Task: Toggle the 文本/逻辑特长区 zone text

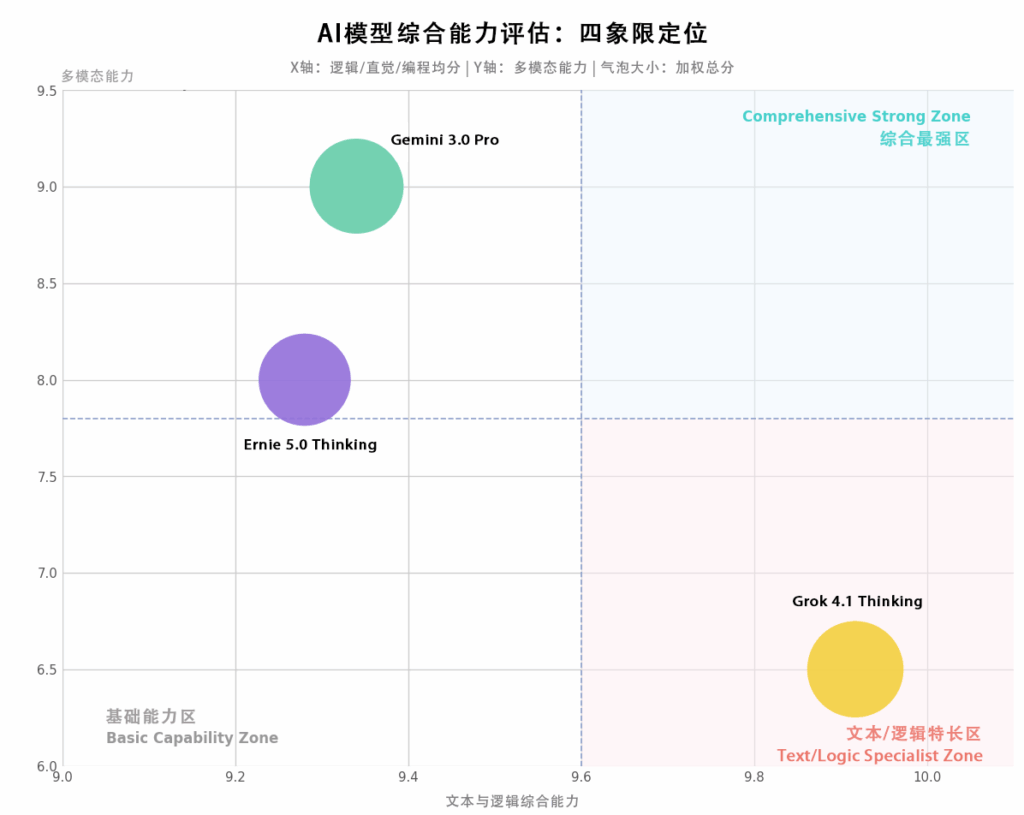Action: 913,732
